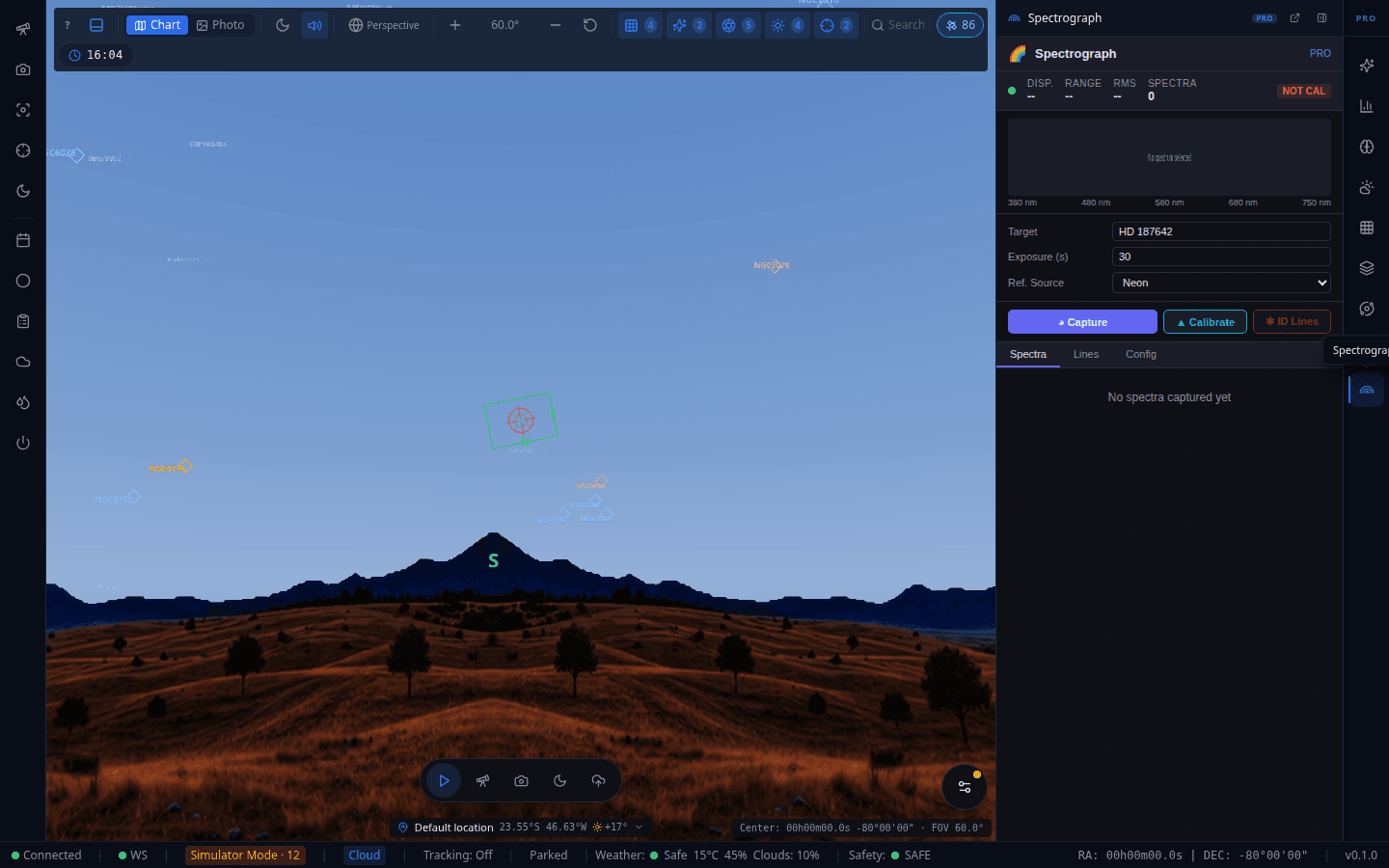The height and width of the screenshot is (868, 1389).
Task: Click the moon icon in bottom control bar
Action: (559, 781)
